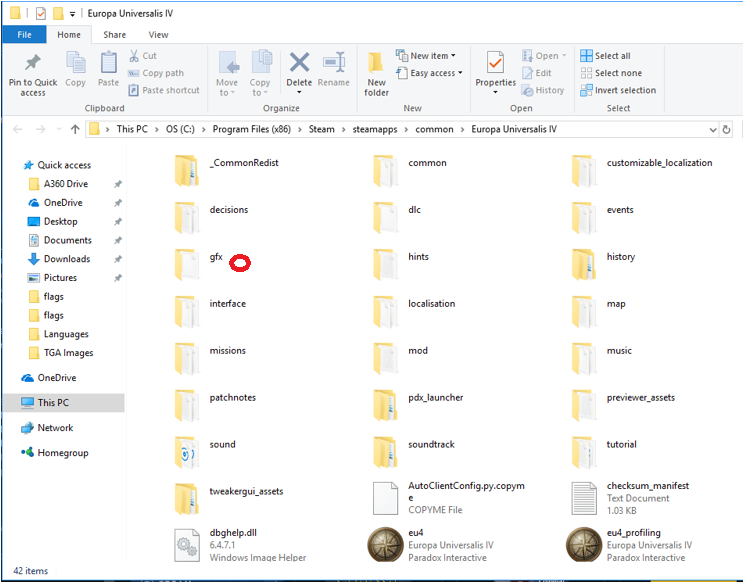Expand the address bar history dropdown

(x=712, y=129)
